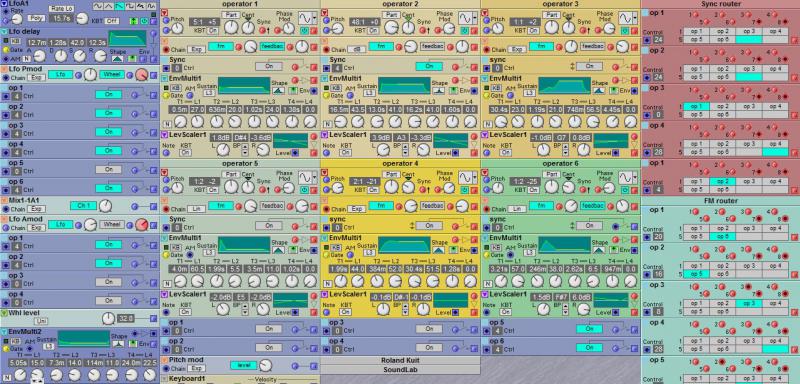Viewport: 800px width, 384px height.
Task: Select op 1 cell in Sync router op 3
Action: (696, 106)
